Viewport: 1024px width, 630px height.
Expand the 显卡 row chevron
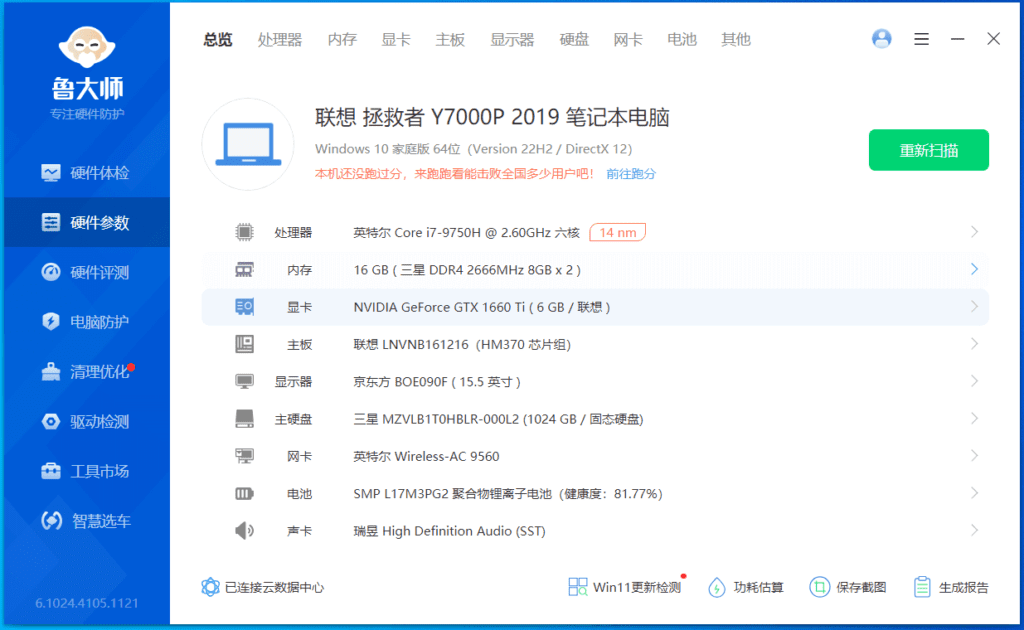click(974, 306)
